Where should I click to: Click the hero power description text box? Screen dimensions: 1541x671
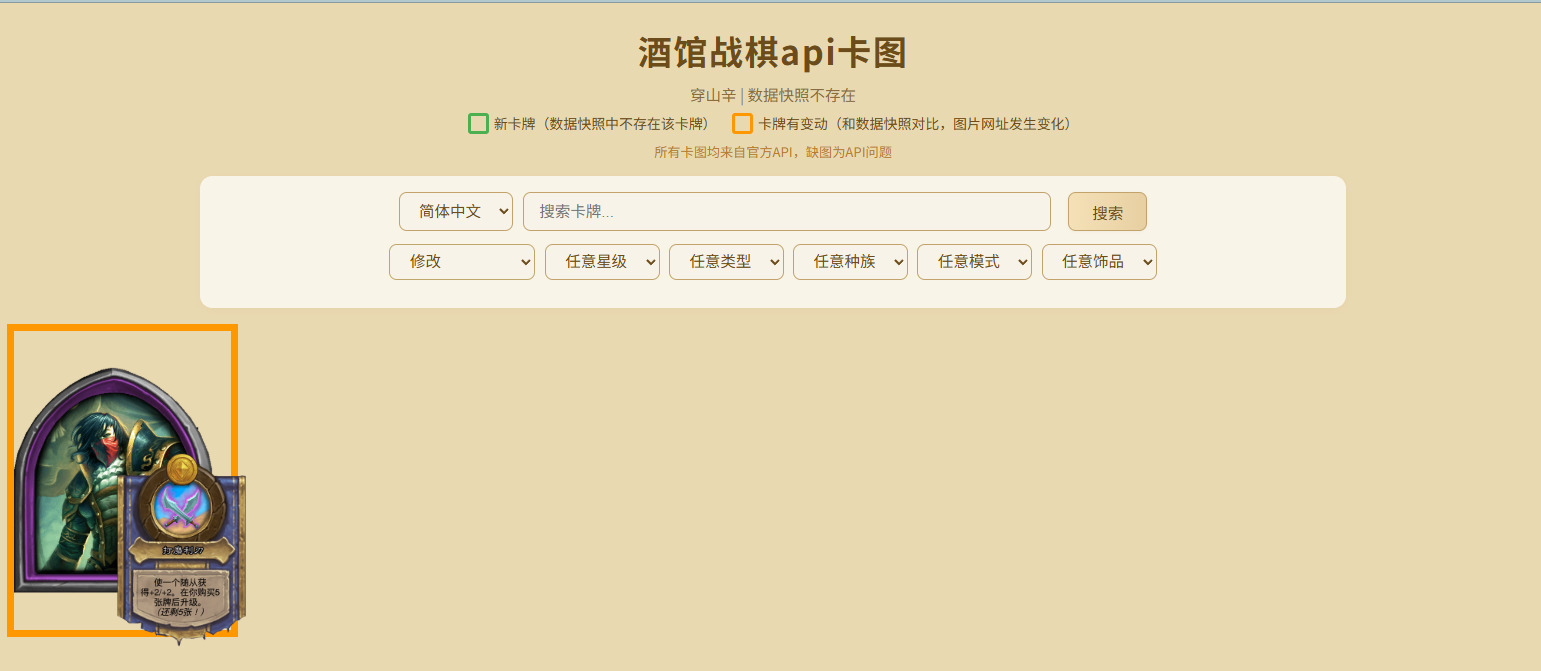coord(180,597)
